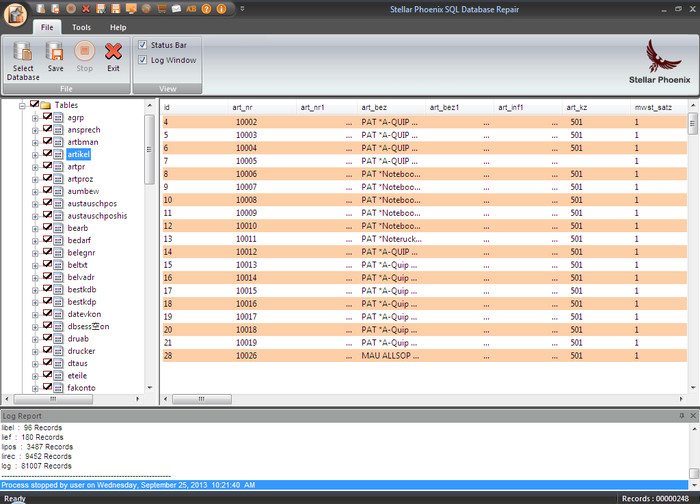Expand the austauschposhis table node
The image size is (700, 504).
click(35, 217)
